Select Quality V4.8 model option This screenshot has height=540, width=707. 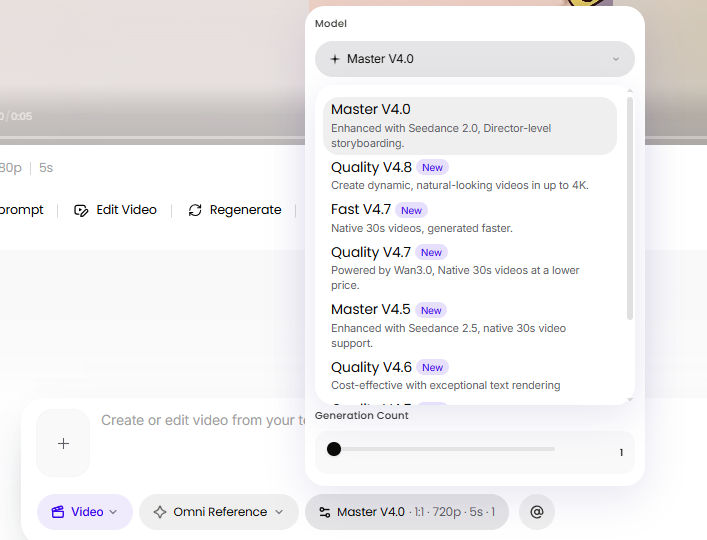coord(470,176)
